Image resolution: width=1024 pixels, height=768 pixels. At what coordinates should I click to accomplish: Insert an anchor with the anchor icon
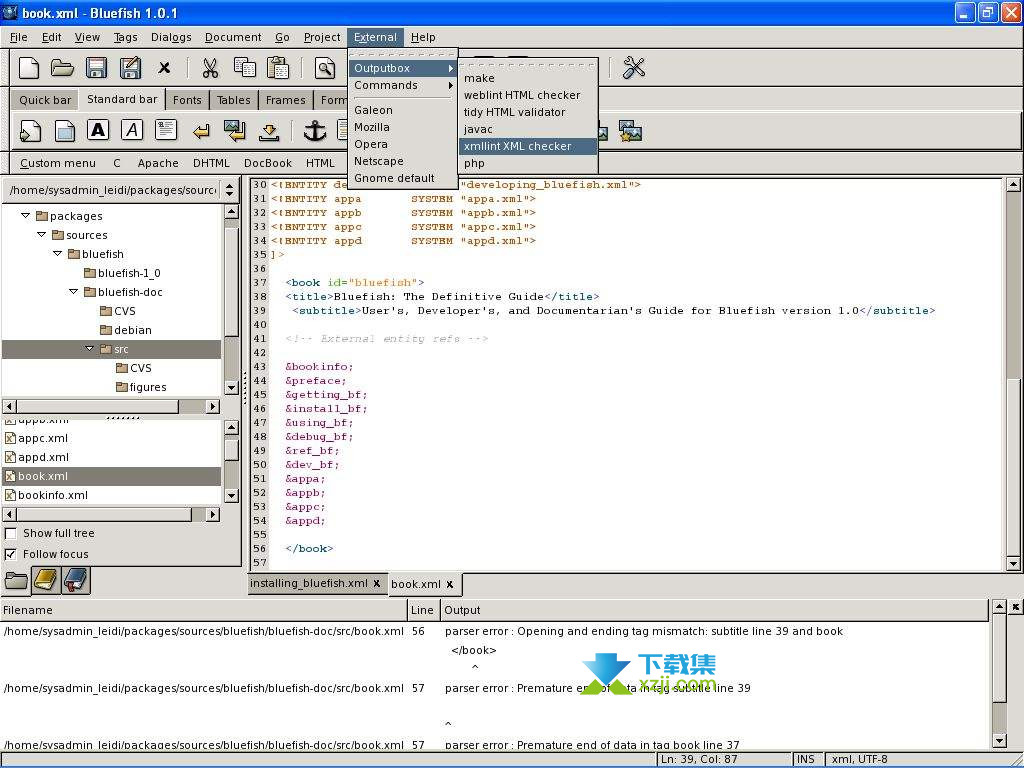tap(315, 131)
